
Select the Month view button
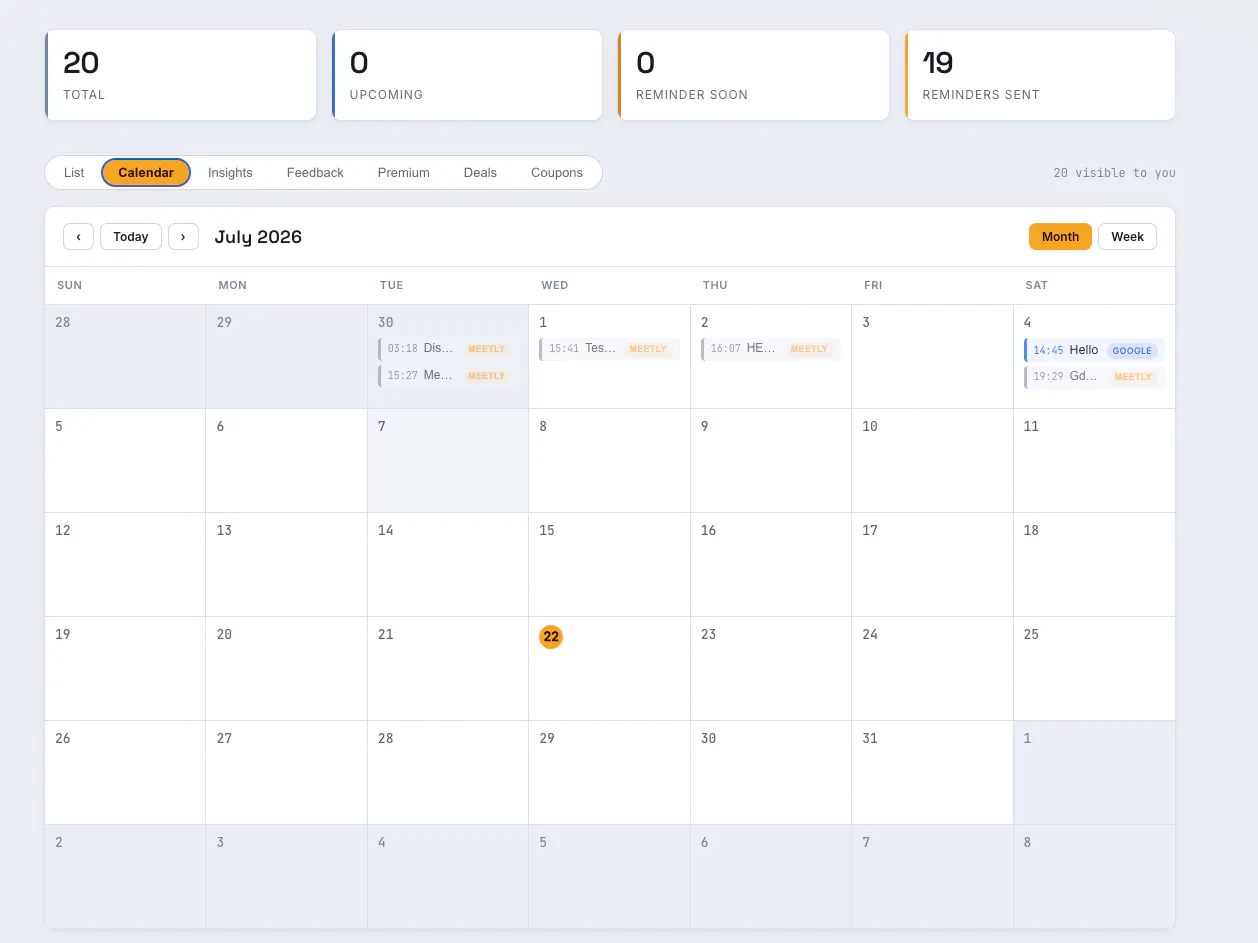pos(1060,237)
